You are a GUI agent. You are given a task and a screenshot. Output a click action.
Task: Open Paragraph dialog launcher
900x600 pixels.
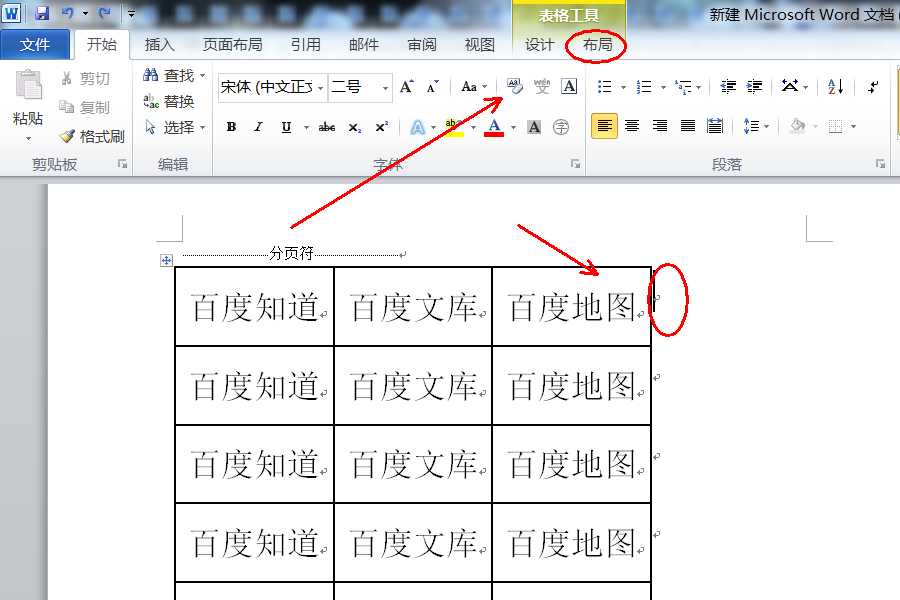pos(880,164)
